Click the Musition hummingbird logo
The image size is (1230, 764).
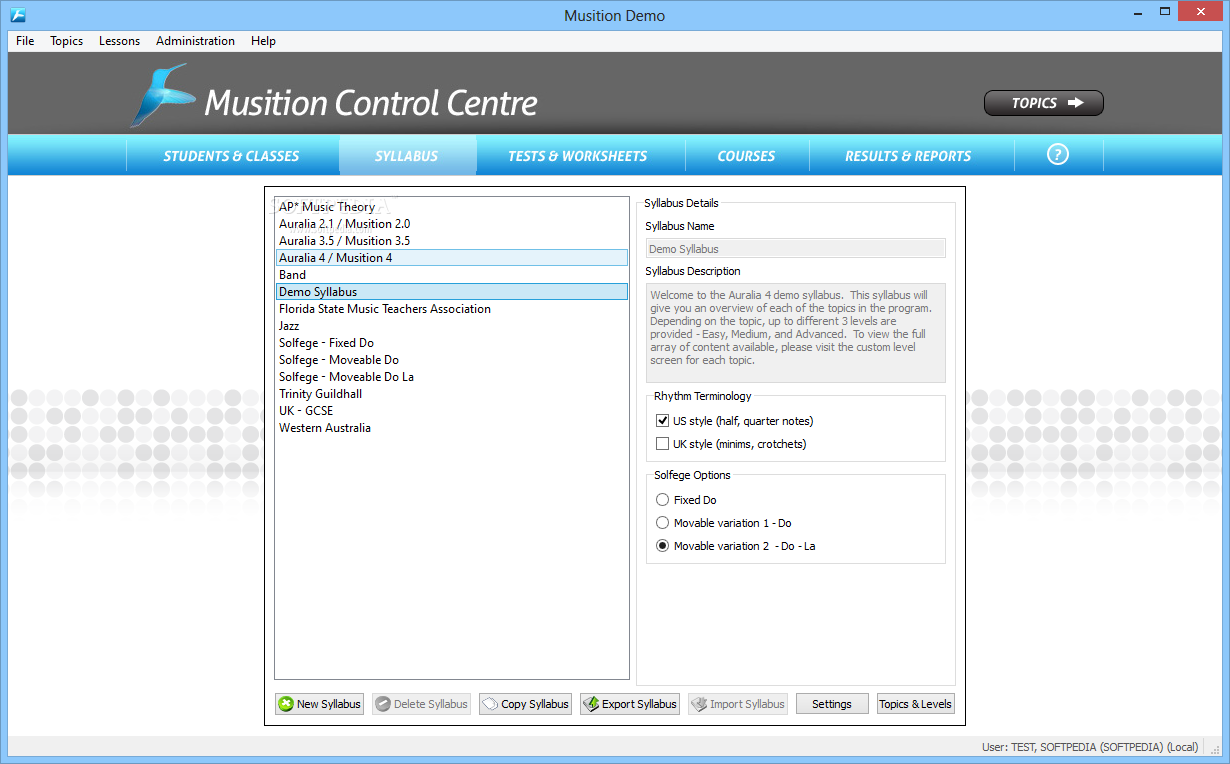point(162,96)
